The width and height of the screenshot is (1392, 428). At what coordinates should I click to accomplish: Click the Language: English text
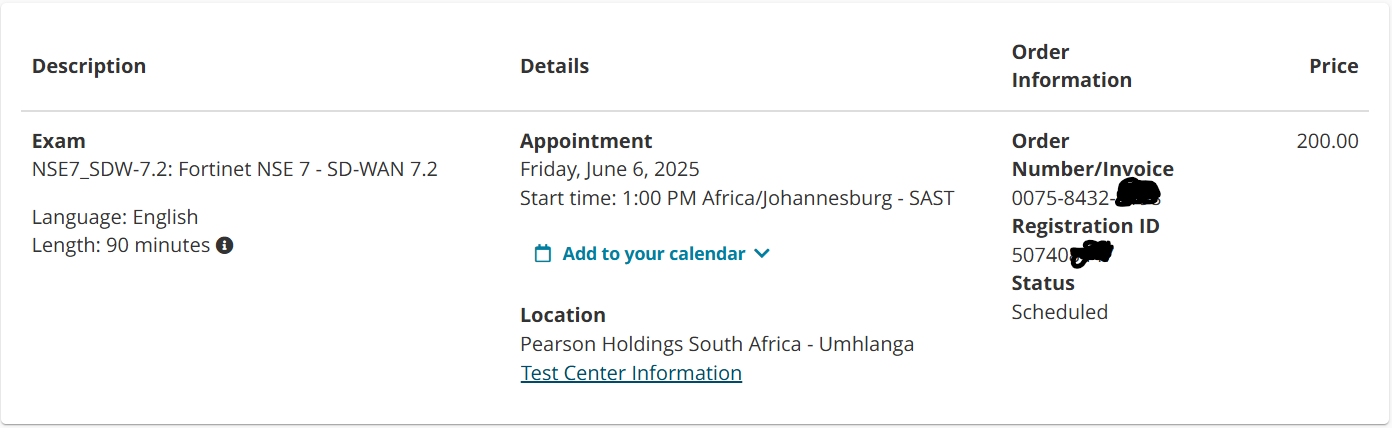(115, 217)
